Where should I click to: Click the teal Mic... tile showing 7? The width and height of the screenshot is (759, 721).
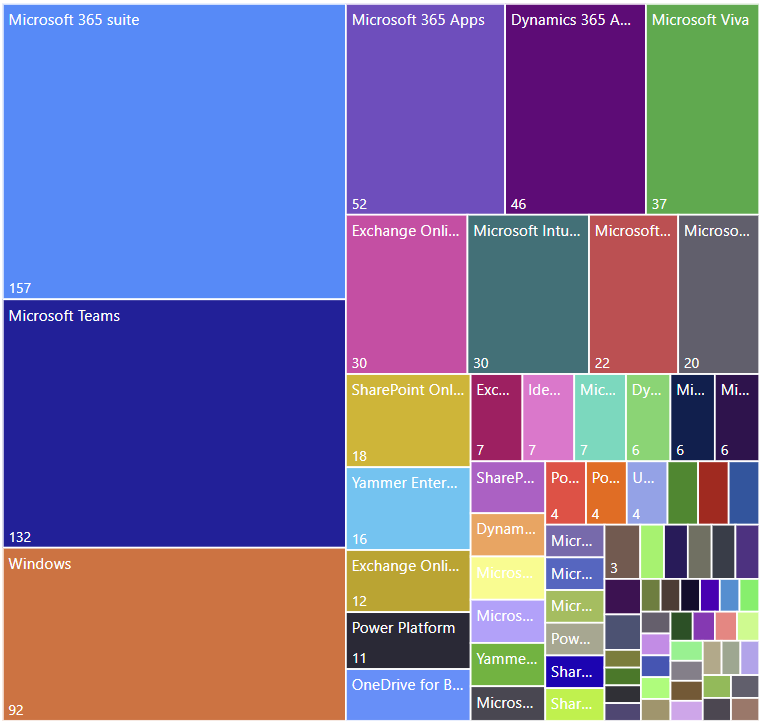pos(600,417)
